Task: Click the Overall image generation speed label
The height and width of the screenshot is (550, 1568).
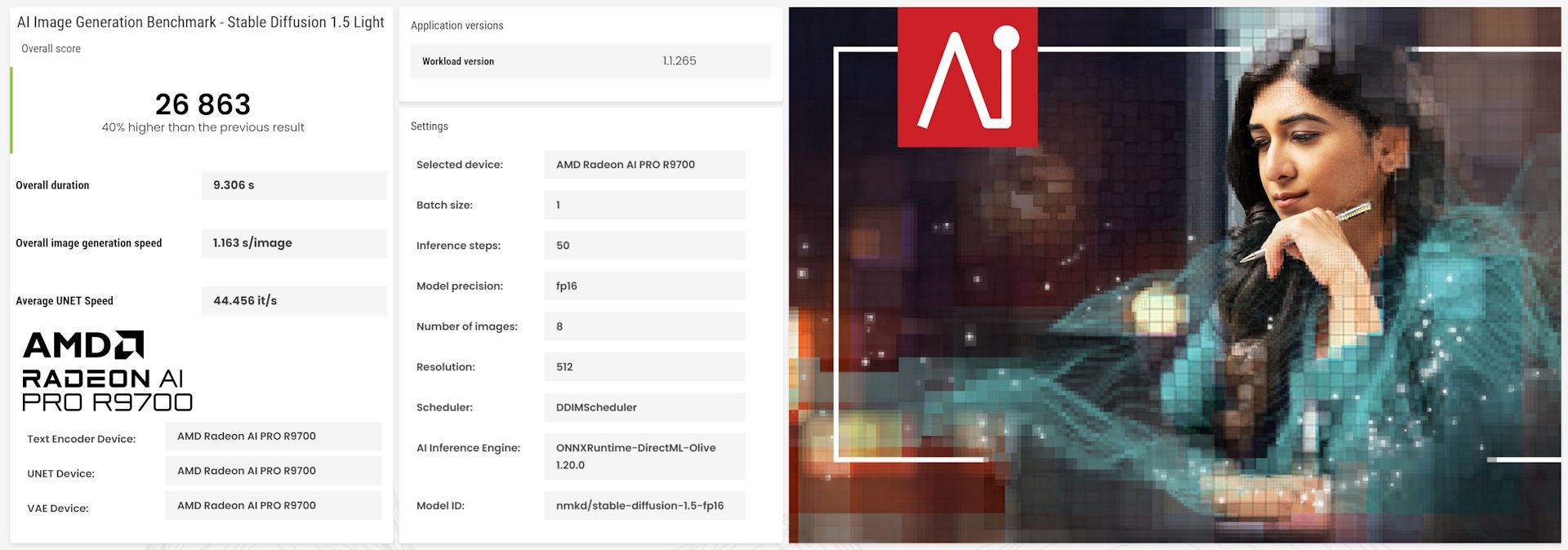Action: click(88, 243)
